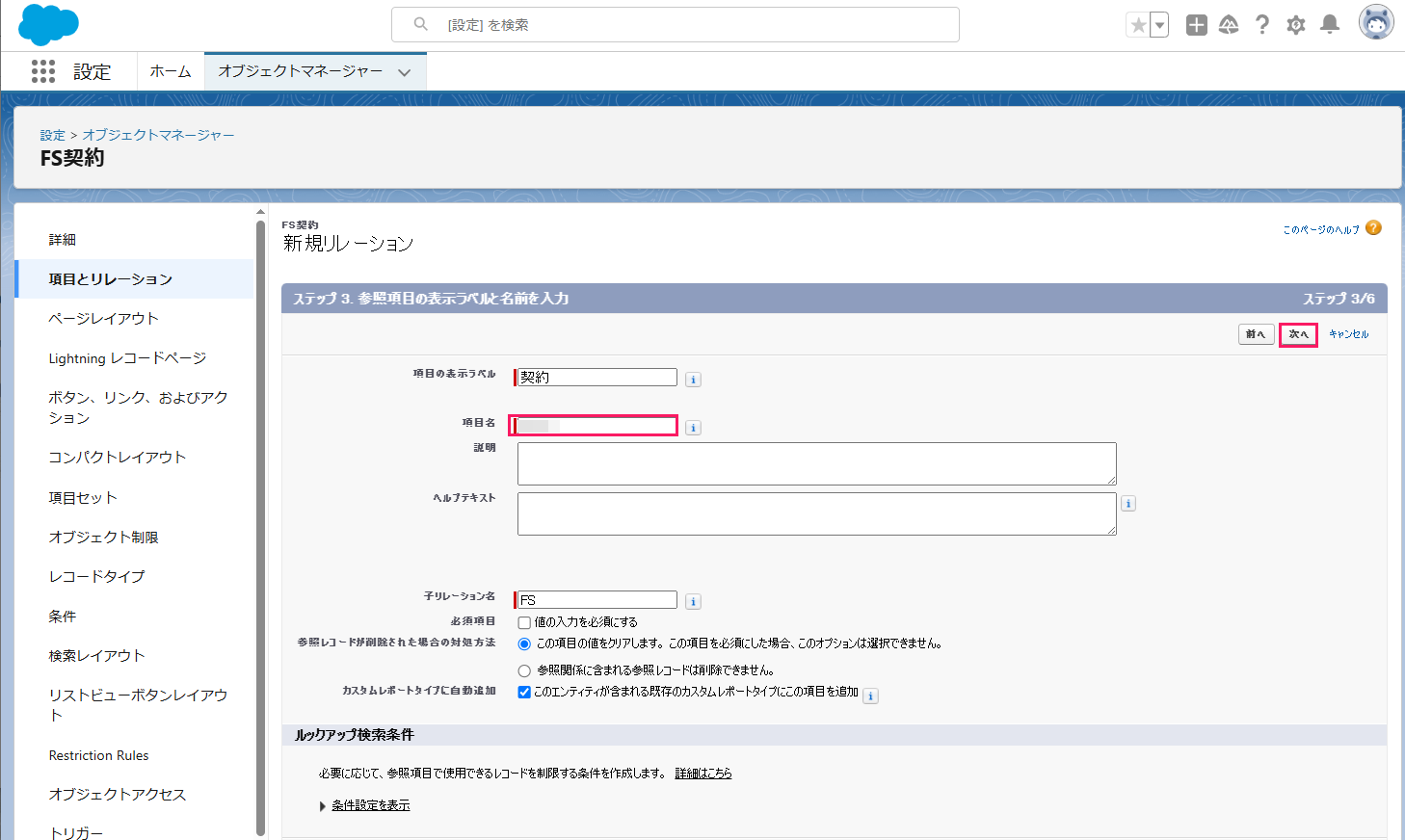
Task: Click info icon beside カスタムレポートタイプ option
Action: pos(870,696)
